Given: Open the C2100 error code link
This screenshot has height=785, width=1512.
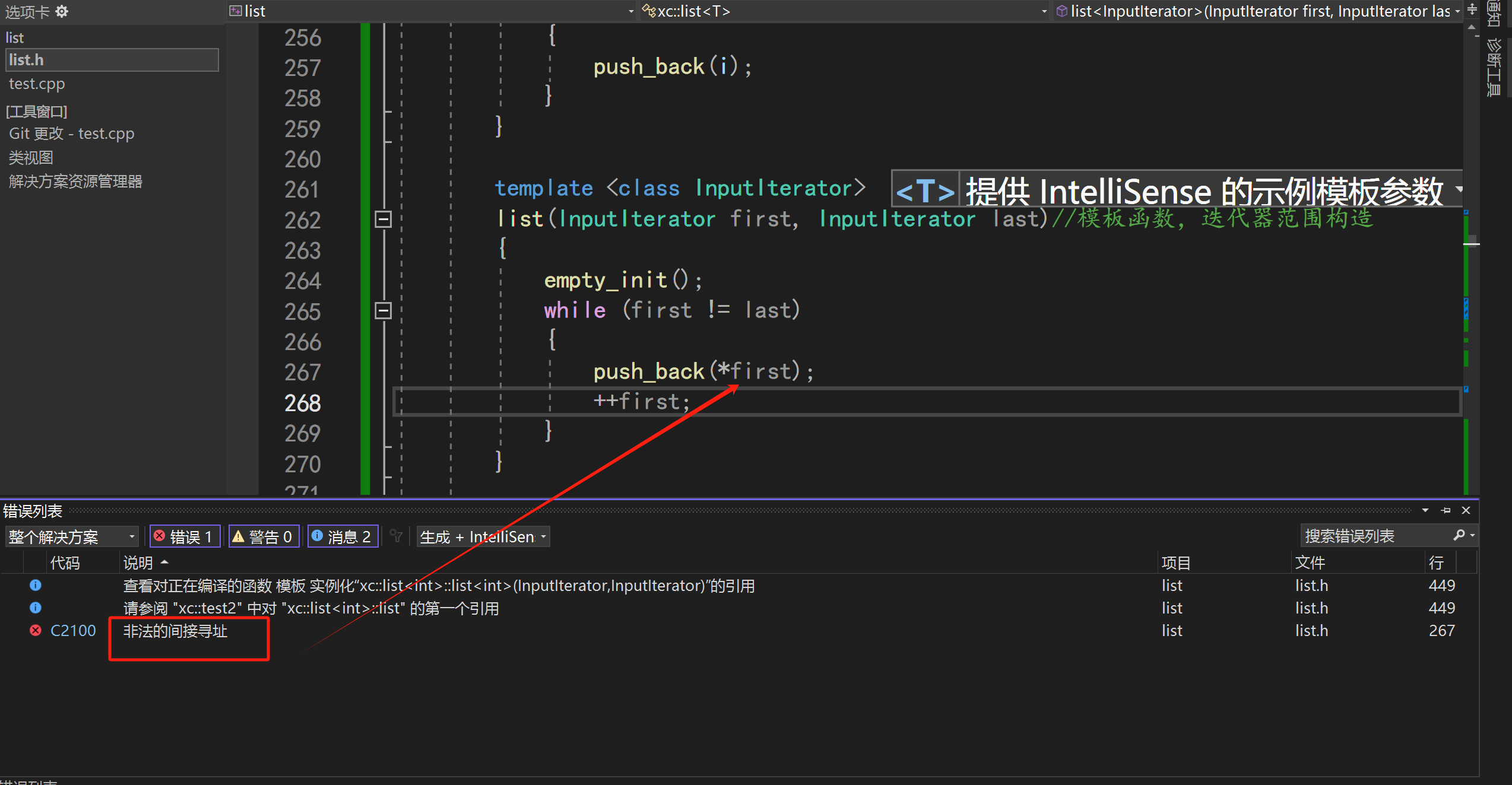Looking at the screenshot, I should 73,630.
